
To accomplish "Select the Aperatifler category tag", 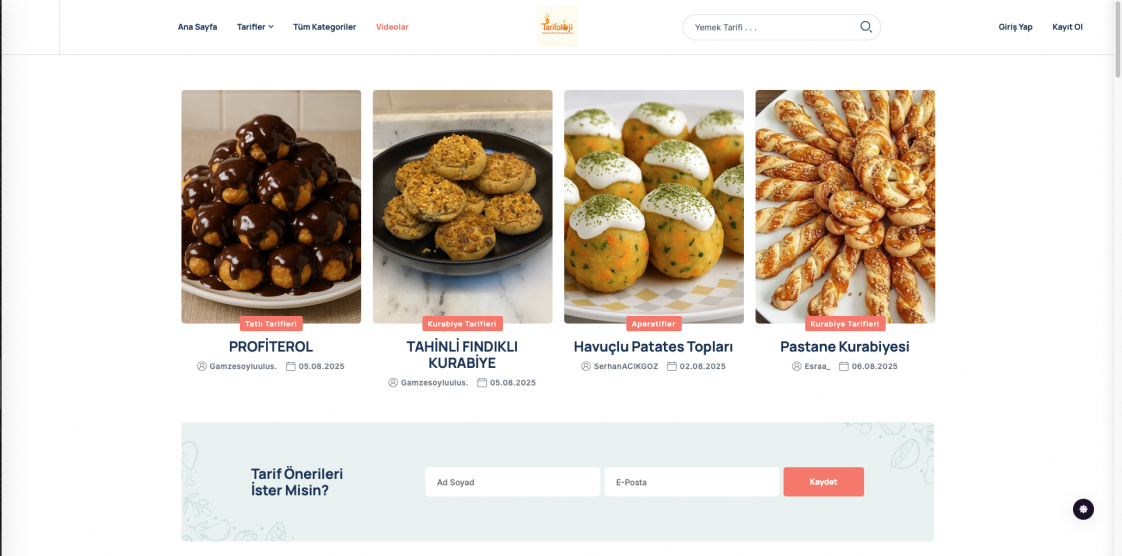I will pos(654,324).
